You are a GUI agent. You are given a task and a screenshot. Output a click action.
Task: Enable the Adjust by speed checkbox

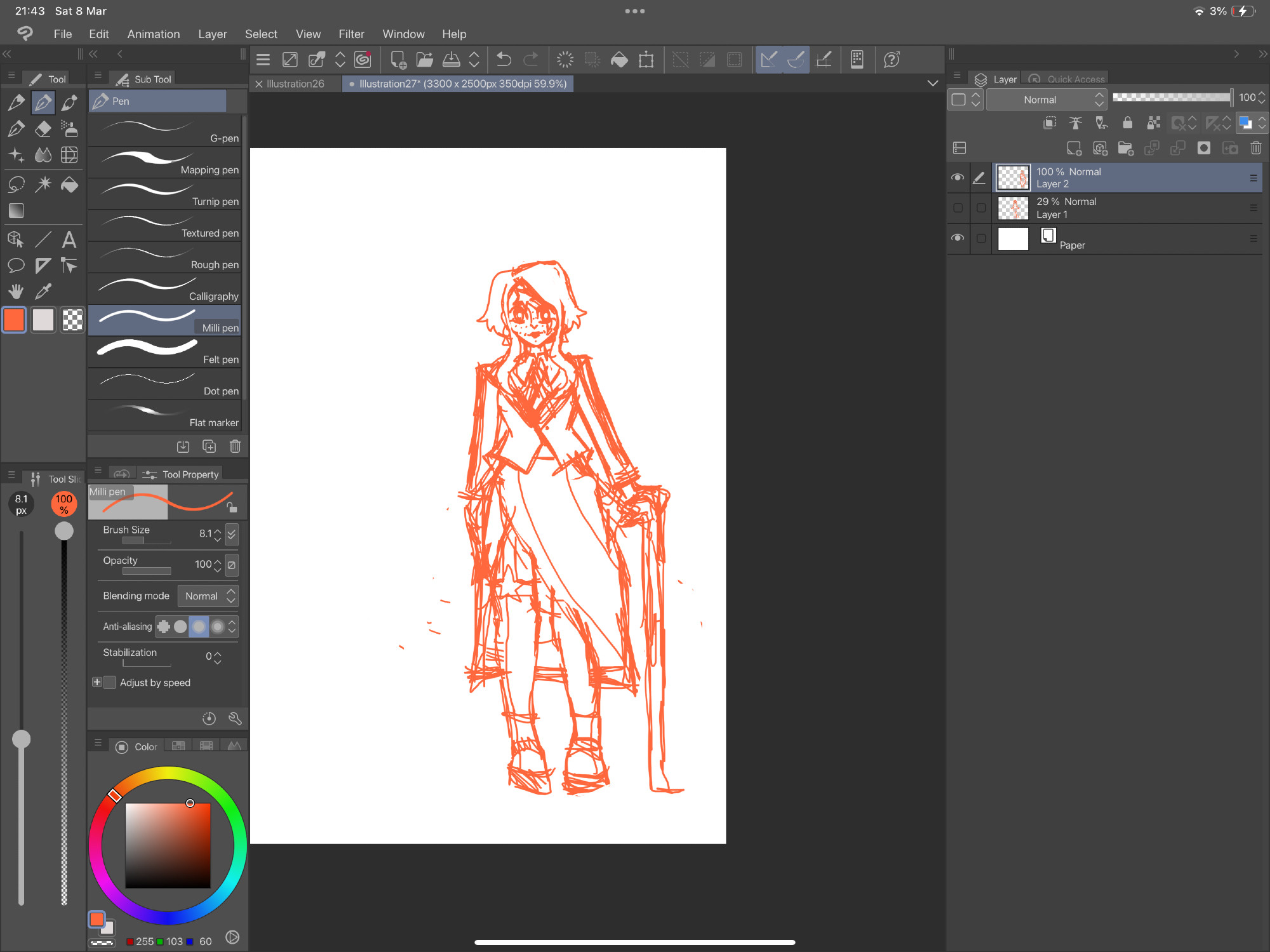[x=110, y=682]
